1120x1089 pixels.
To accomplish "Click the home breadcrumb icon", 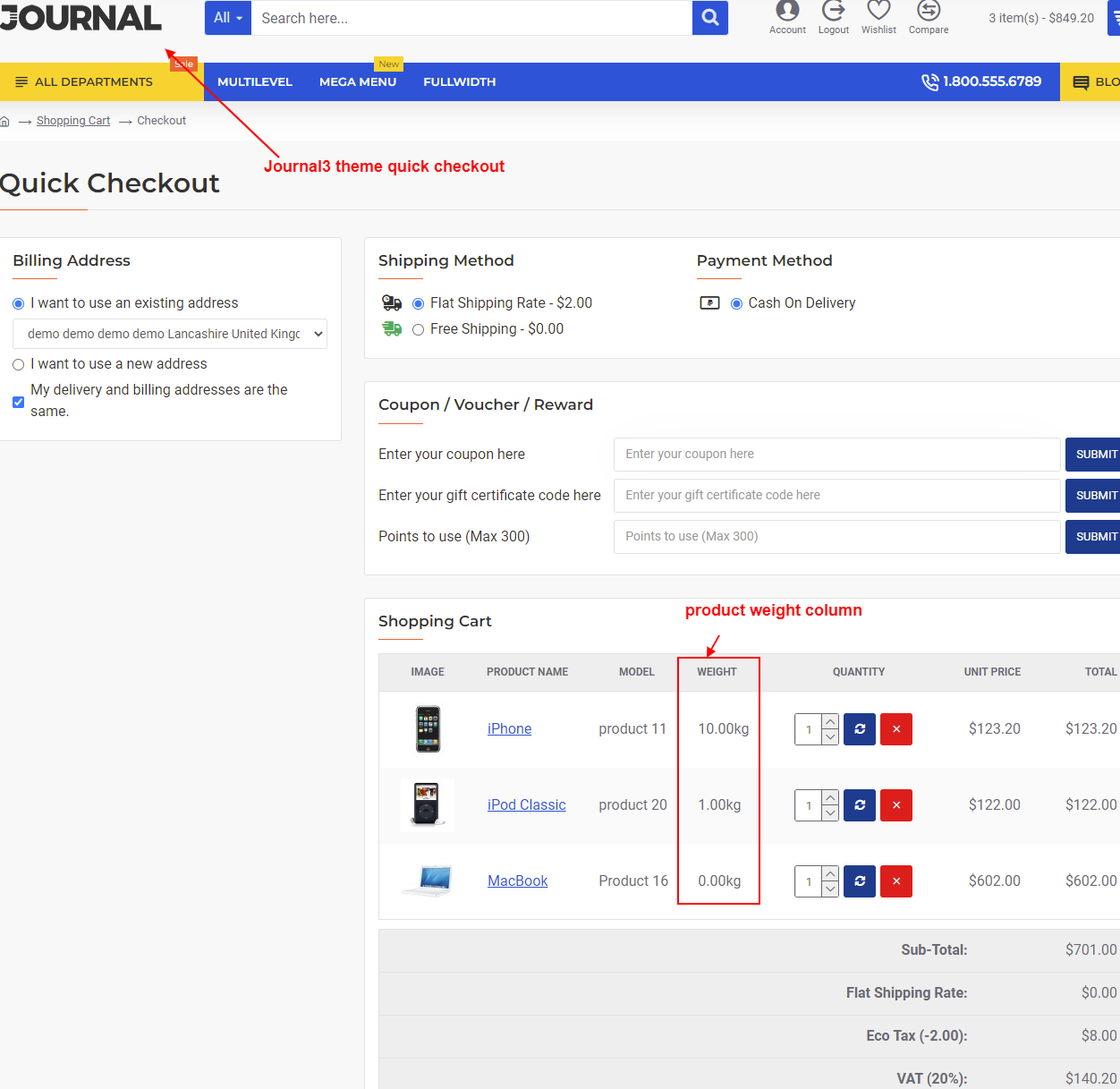I will 4,121.
